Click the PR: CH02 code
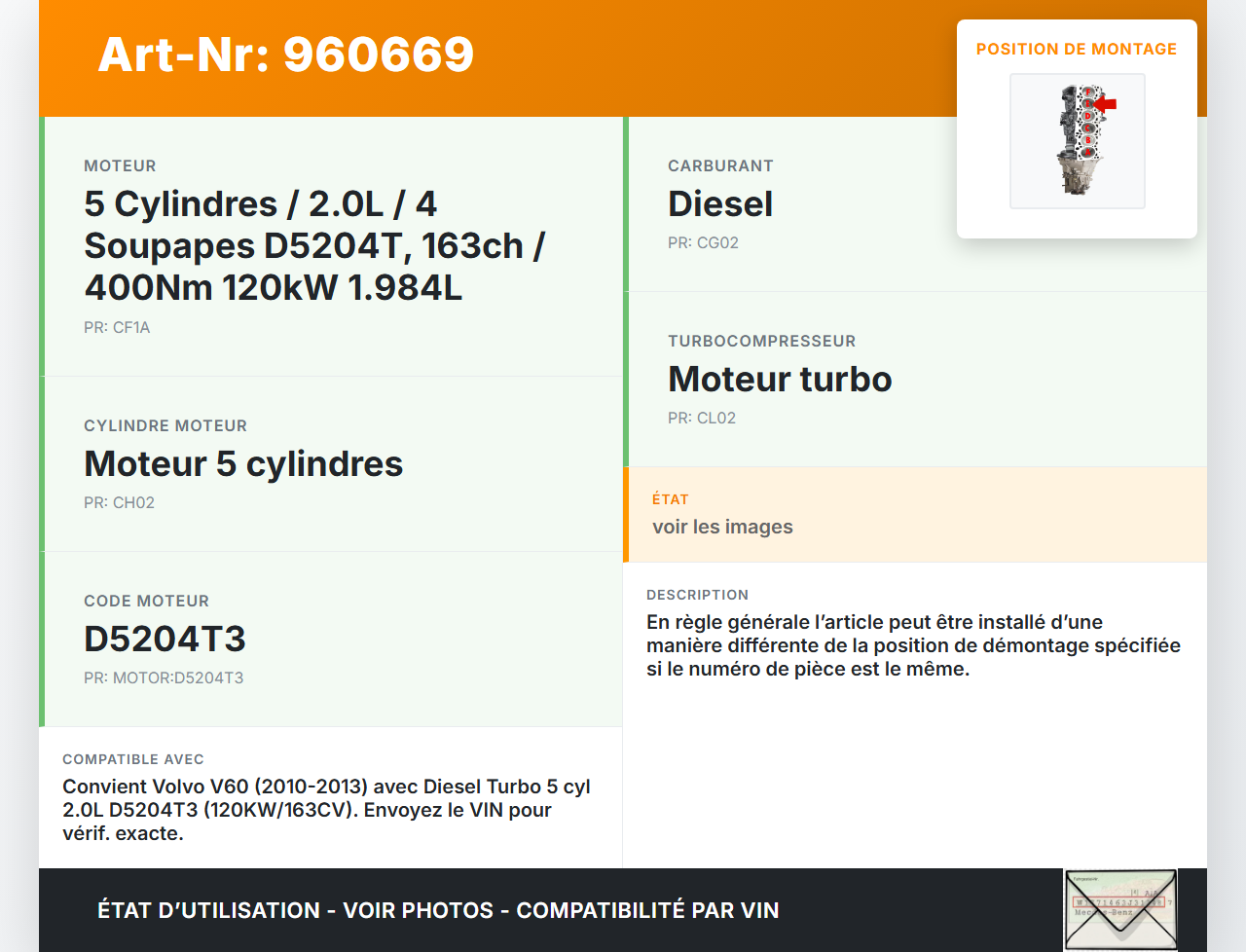1246x952 pixels. coord(119,502)
